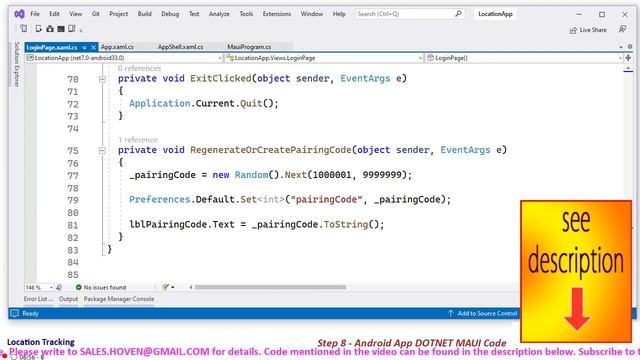Open the Test menu
This screenshot has height=360, width=640.
click(194, 14)
